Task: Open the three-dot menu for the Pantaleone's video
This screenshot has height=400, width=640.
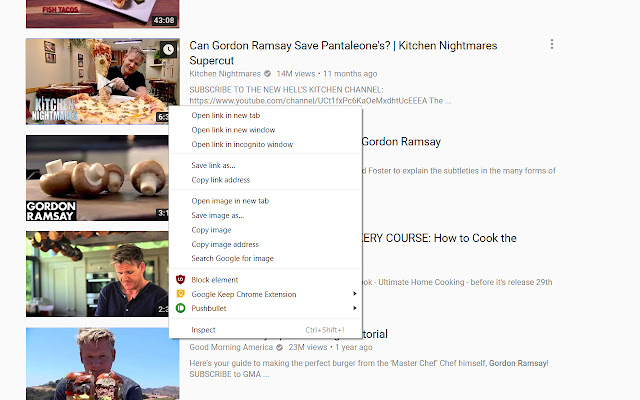Action: (x=552, y=44)
